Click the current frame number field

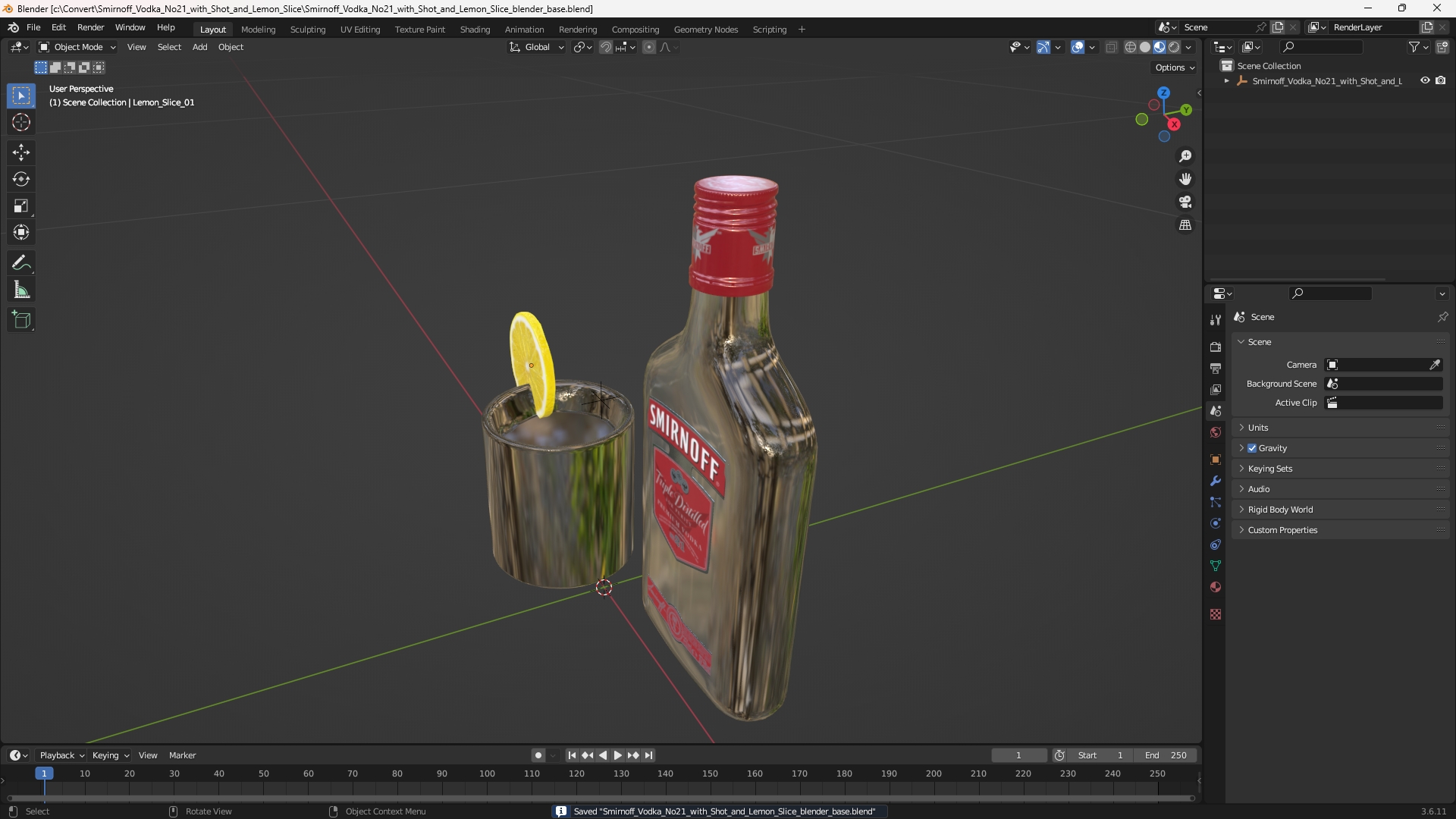click(1018, 755)
